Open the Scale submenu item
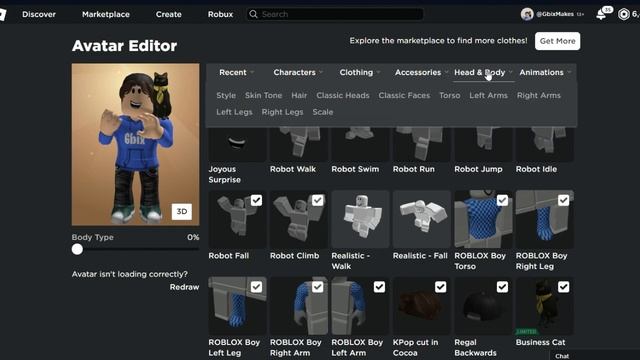This screenshot has width=640, height=360. [323, 112]
